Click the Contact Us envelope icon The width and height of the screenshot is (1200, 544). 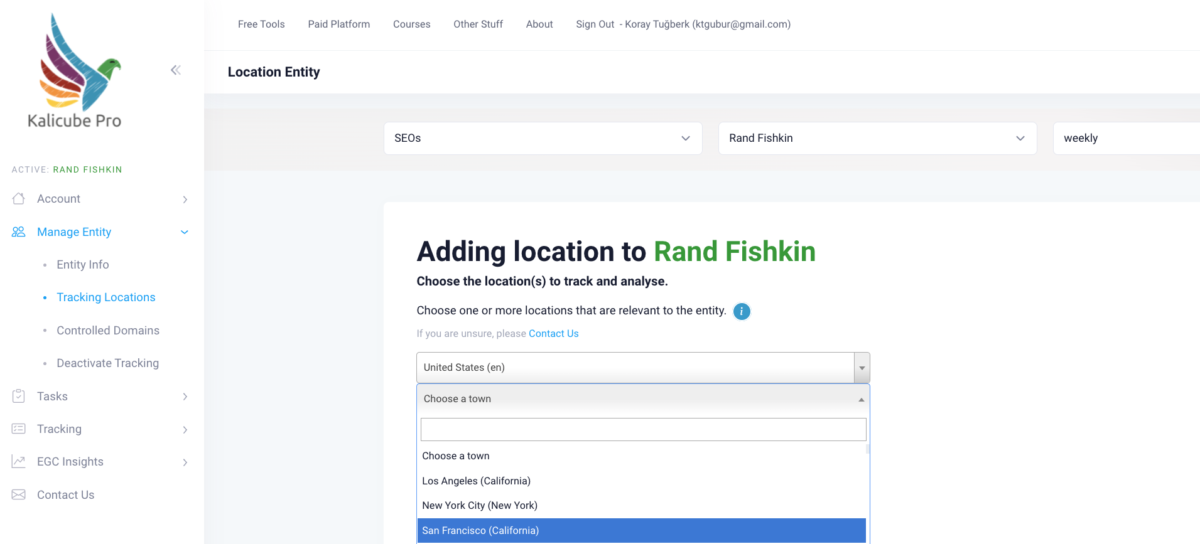pyautogui.click(x=18, y=495)
